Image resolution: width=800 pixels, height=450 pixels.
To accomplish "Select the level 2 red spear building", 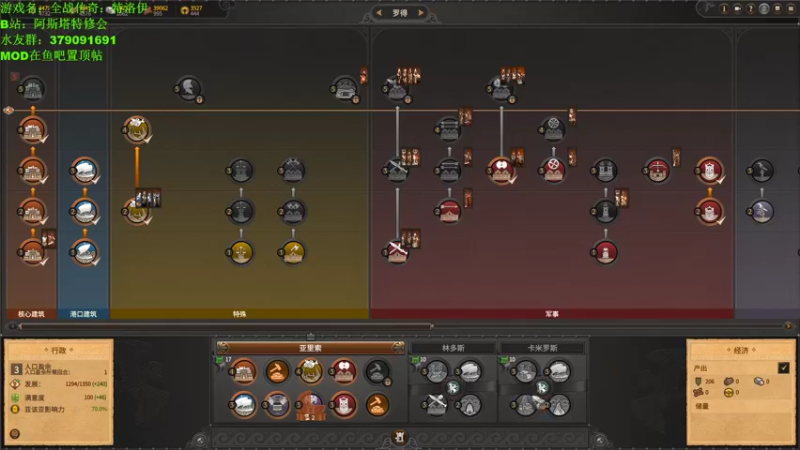I will 449,211.
